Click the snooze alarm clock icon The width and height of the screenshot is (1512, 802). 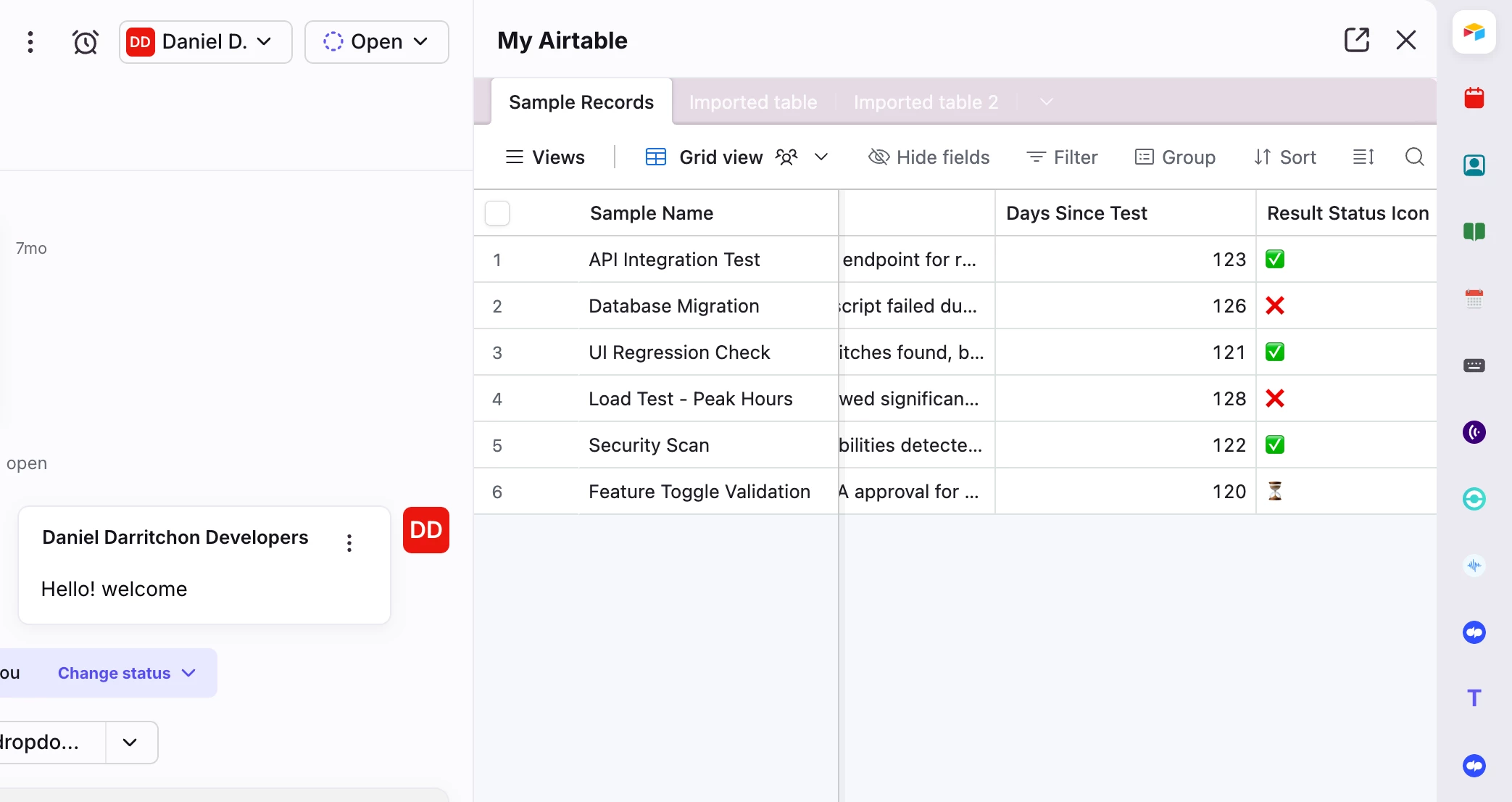(85, 42)
